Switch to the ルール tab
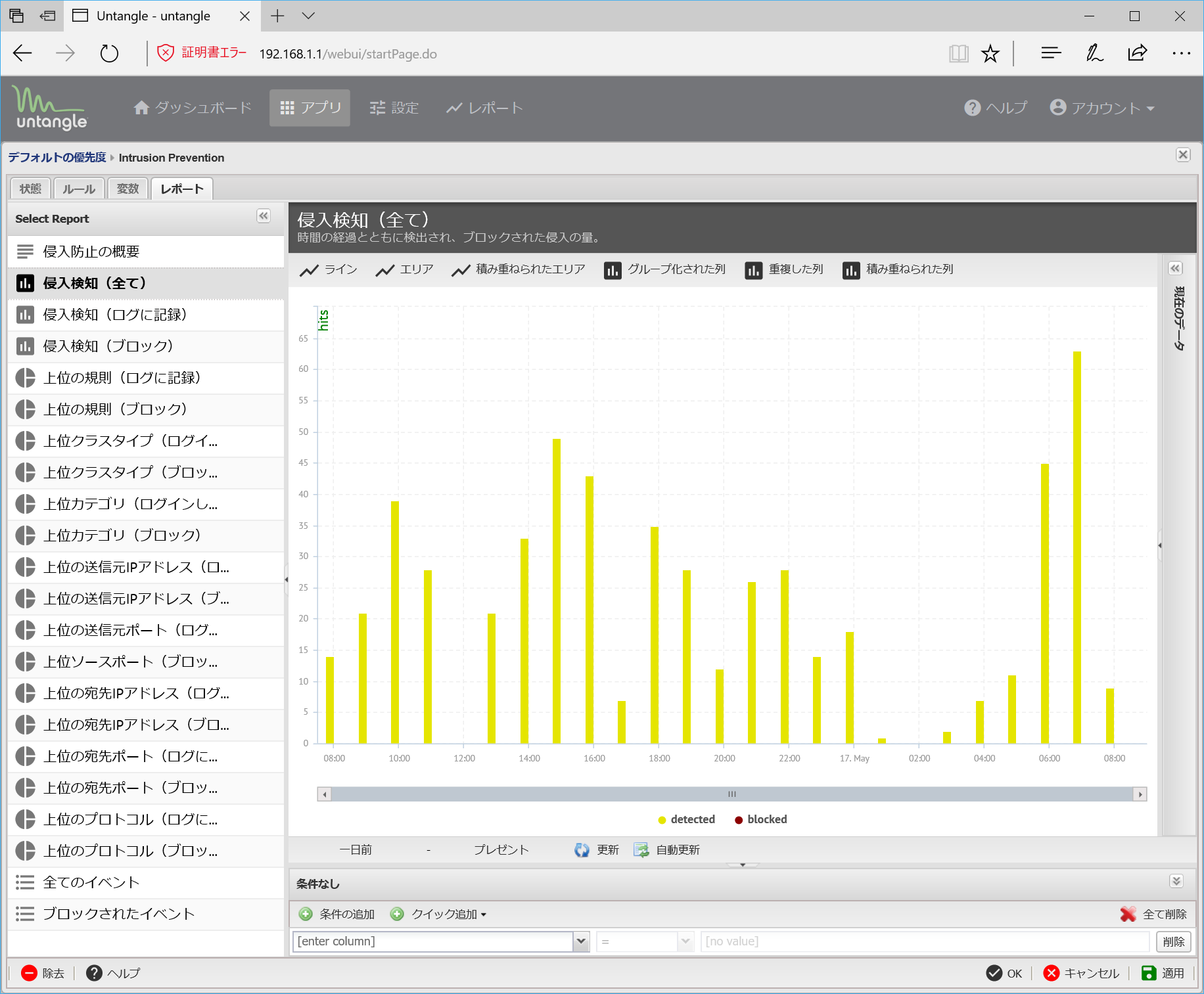Image resolution: width=1204 pixels, height=994 pixels. tap(79, 189)
